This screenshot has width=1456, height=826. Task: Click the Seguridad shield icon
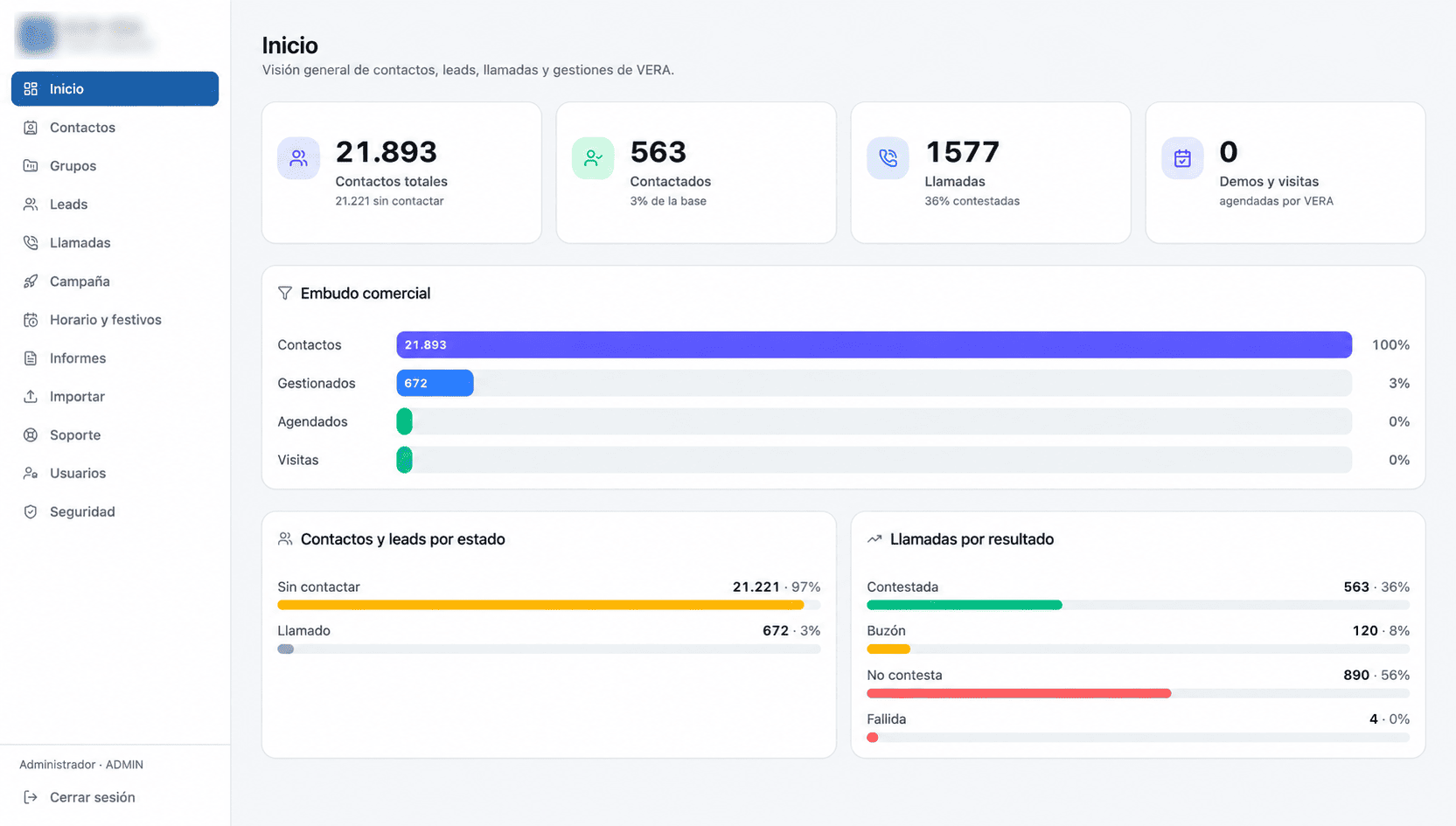pos(31,512)
